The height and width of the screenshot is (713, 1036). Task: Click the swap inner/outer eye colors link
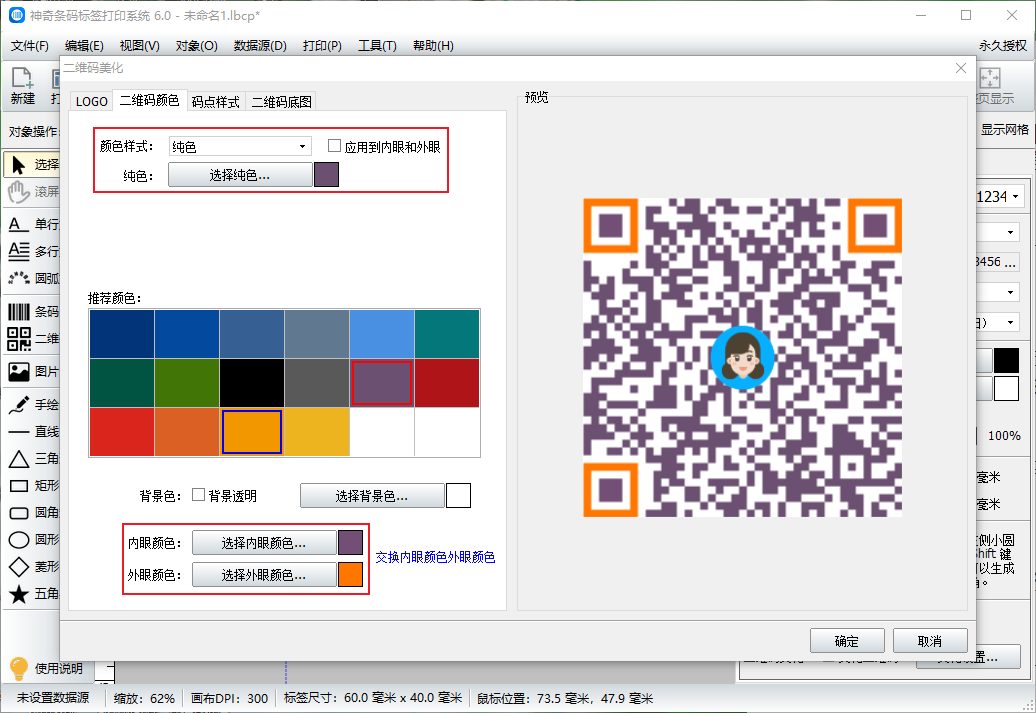click(435, 557)
